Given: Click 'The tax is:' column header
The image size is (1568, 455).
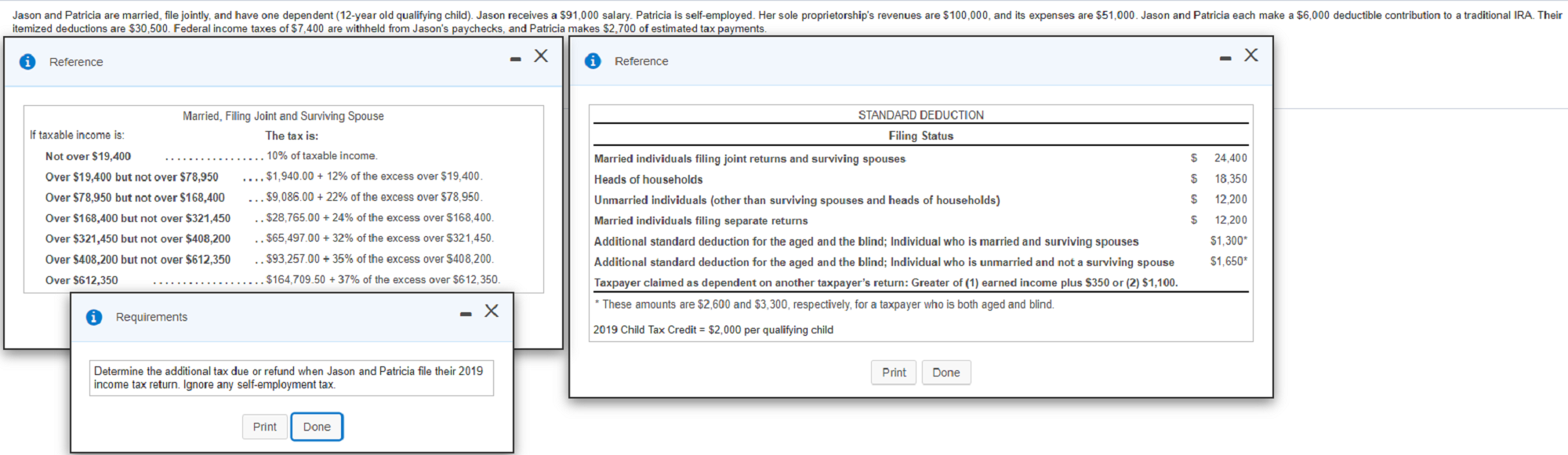Looking at the screenshot, I should (x=292, y=136).
